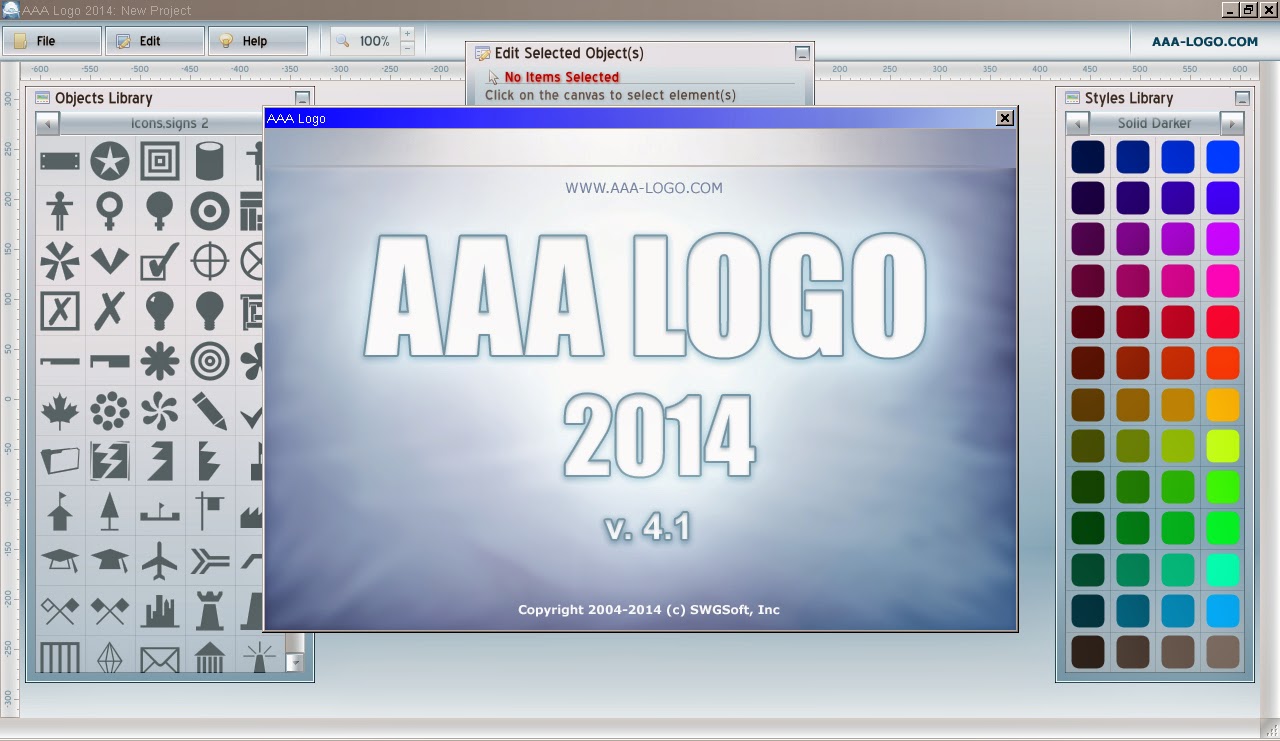The image size is (1280, 741).
Task: Go to previous Styles Library set
Action: pyautogui.click(x=1077, y=123)
